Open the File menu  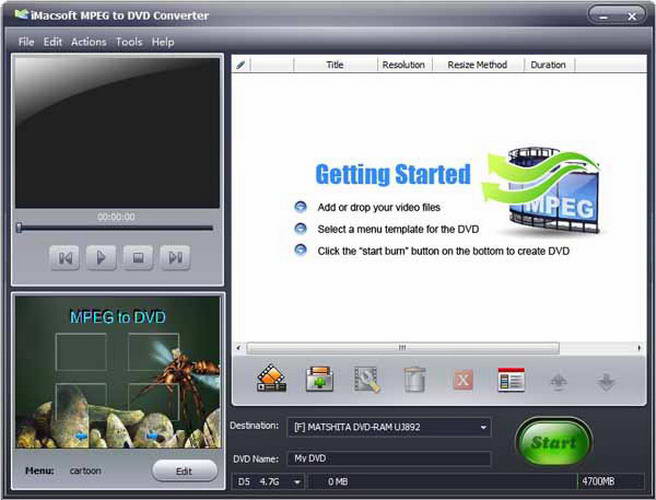tap(26, 42)
